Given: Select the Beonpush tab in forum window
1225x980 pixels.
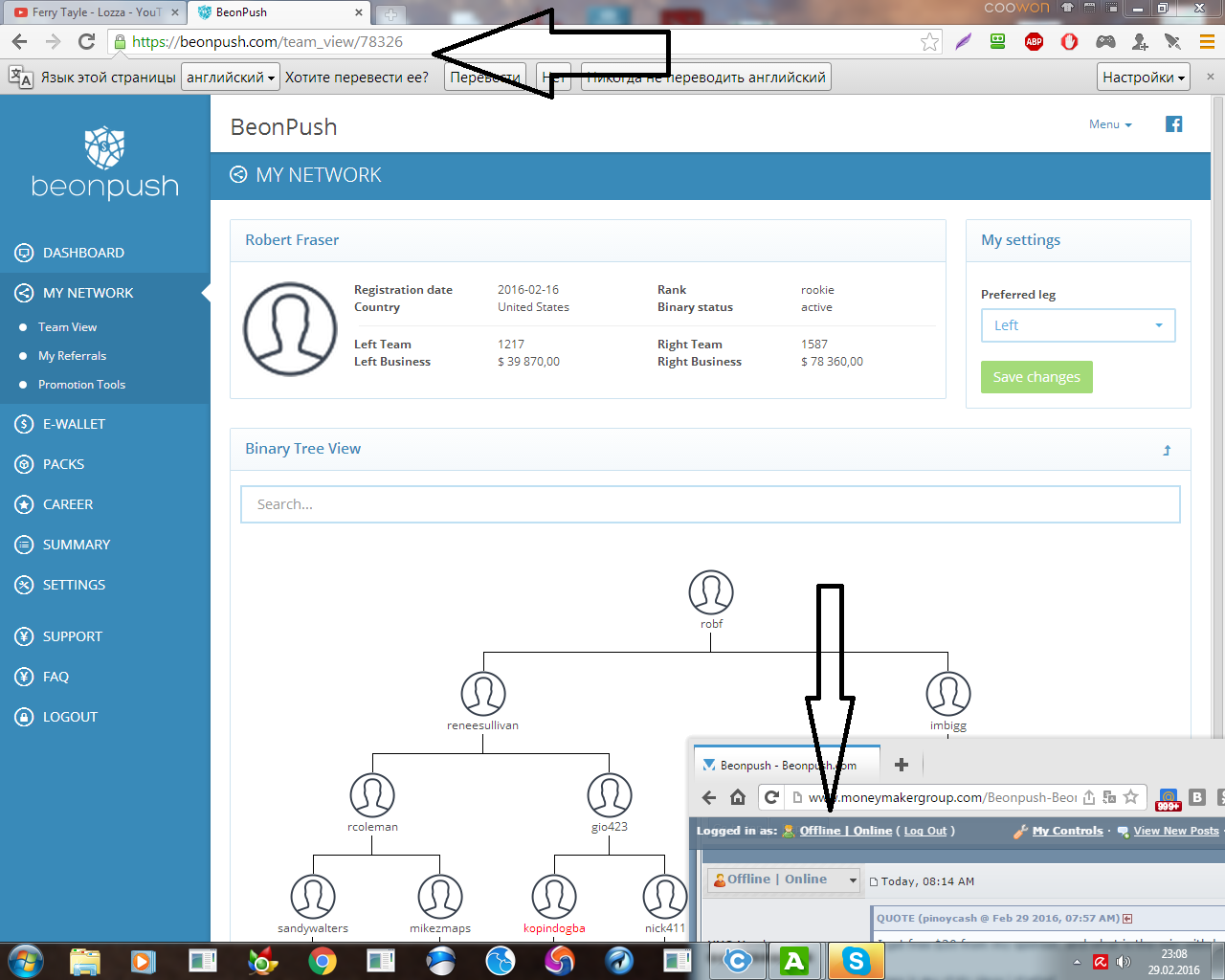Looking at the screenshot, I should point(787,765).
